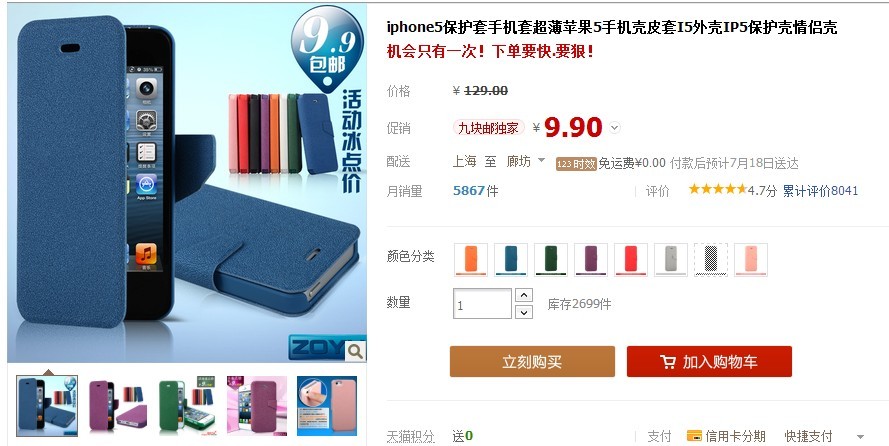Choose the dark green case color
This screenshot has width=889, height=446.
[x=551, y=260]
